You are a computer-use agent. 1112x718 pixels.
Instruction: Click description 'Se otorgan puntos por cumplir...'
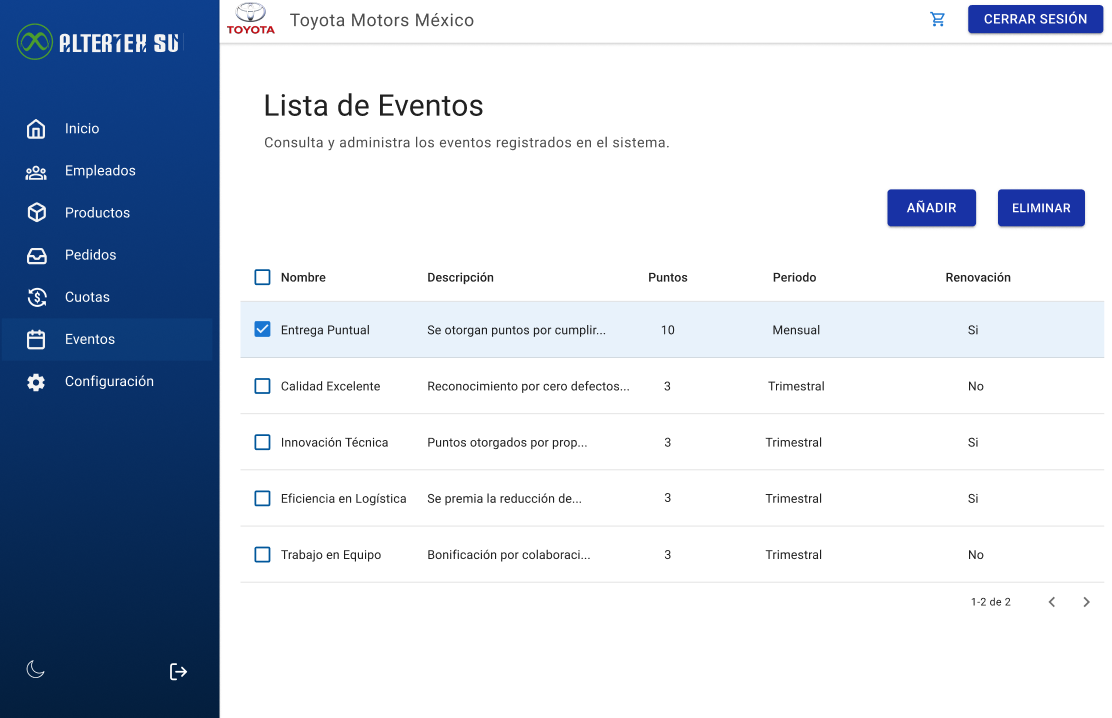coord(516,330)
